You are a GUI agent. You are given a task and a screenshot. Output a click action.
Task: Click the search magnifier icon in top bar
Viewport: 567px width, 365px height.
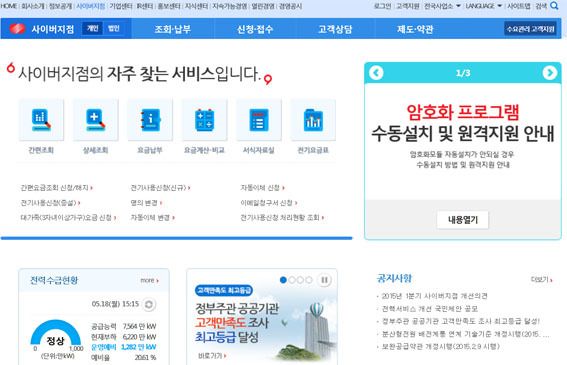[554, 5]
